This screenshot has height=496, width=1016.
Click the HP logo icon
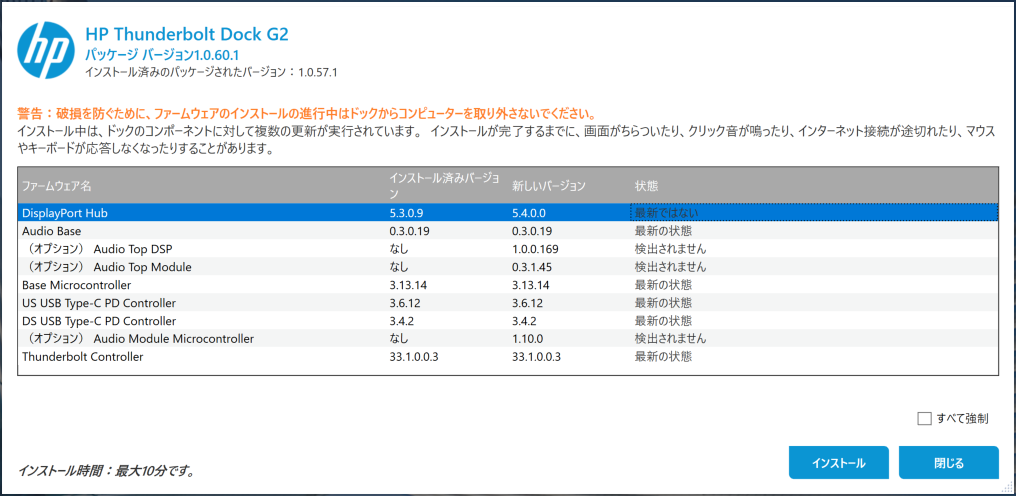click(46, 51)
